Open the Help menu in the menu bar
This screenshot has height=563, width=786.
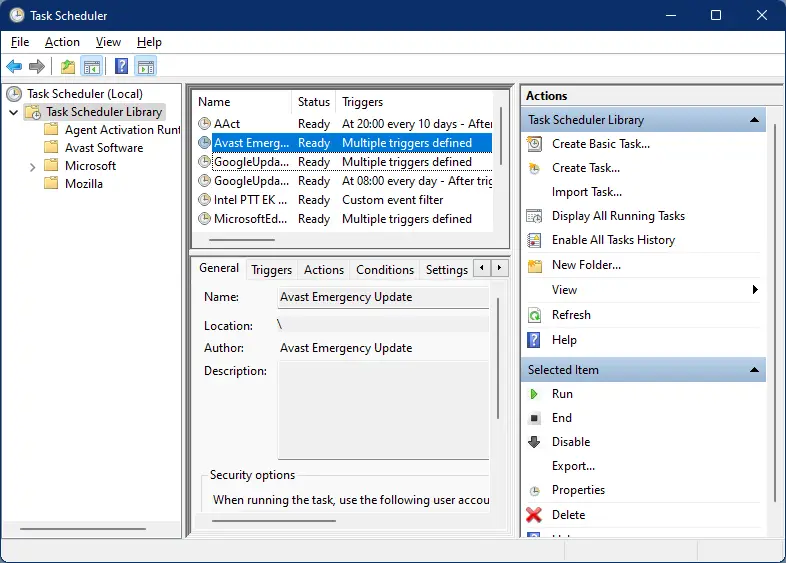pyautogui.click(x=149, y=42)
